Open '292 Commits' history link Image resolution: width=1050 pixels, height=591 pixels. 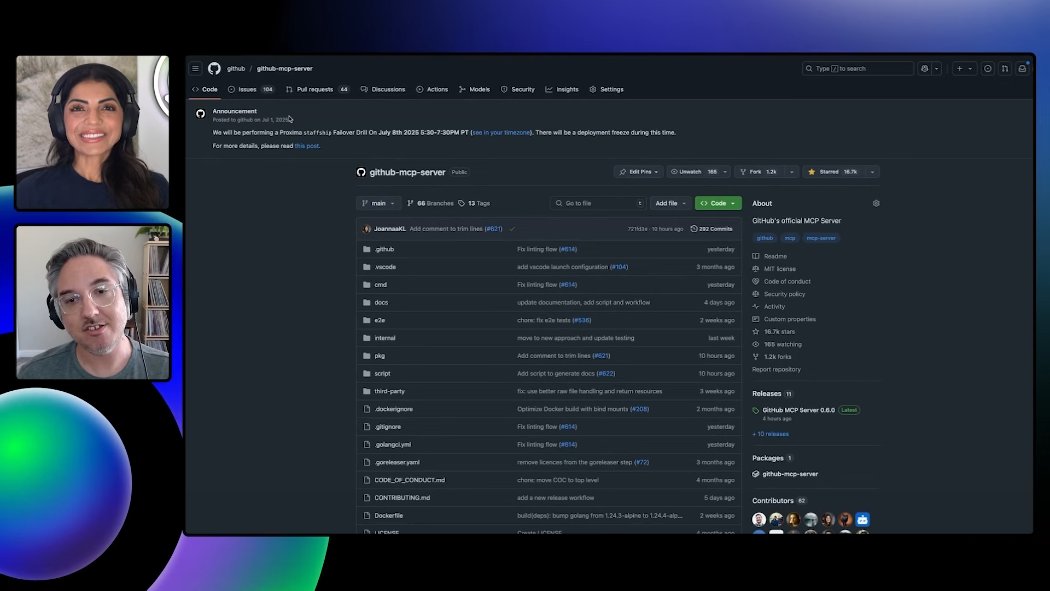tap(711, 229)
